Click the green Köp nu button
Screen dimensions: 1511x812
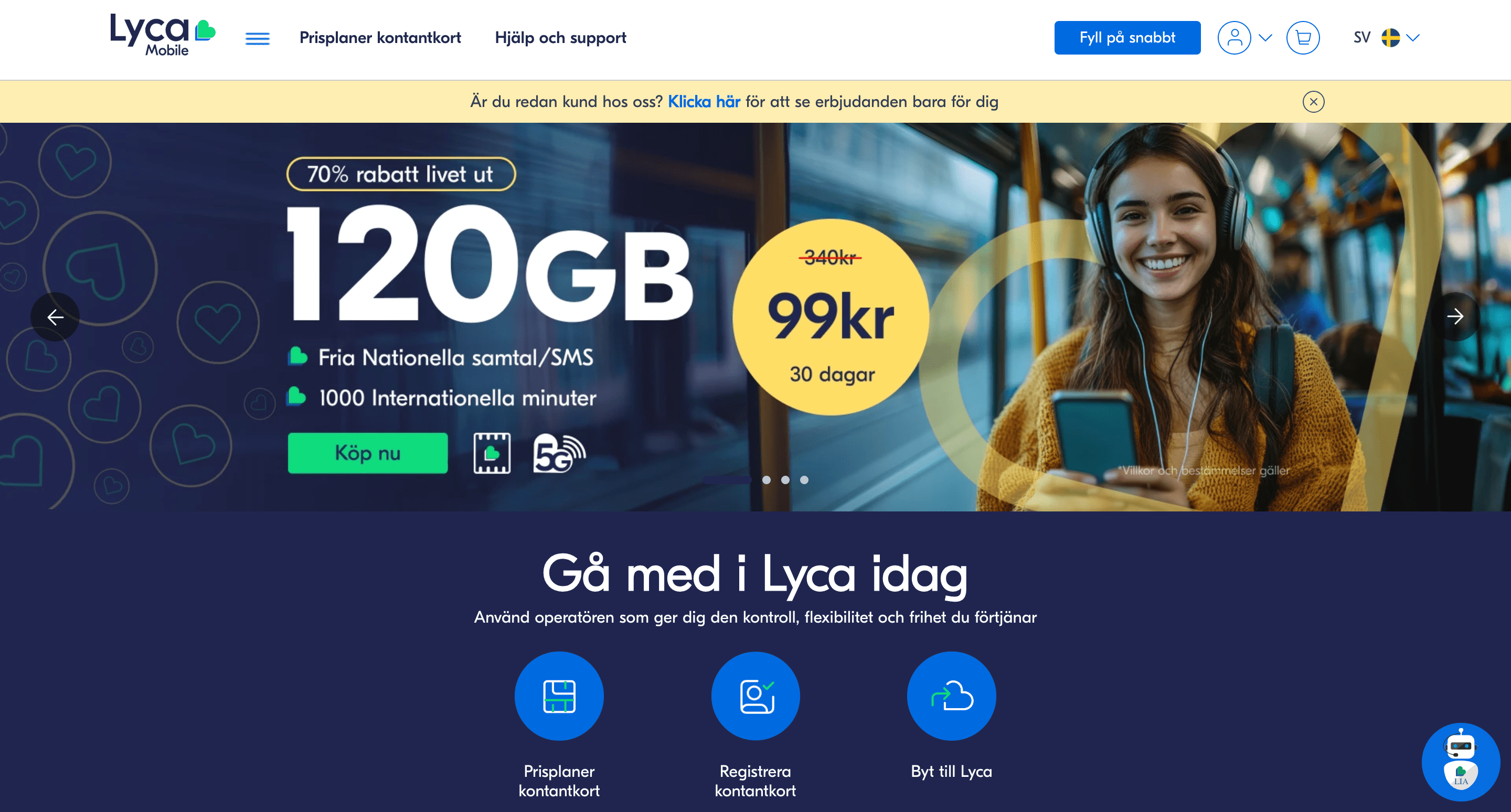tap(368, 453)
